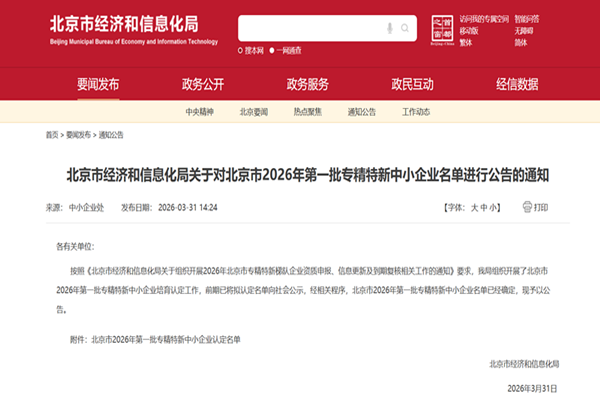Click the closing date 2026年3月31日
Screen dimensions: 600x400
pos(532,389)
